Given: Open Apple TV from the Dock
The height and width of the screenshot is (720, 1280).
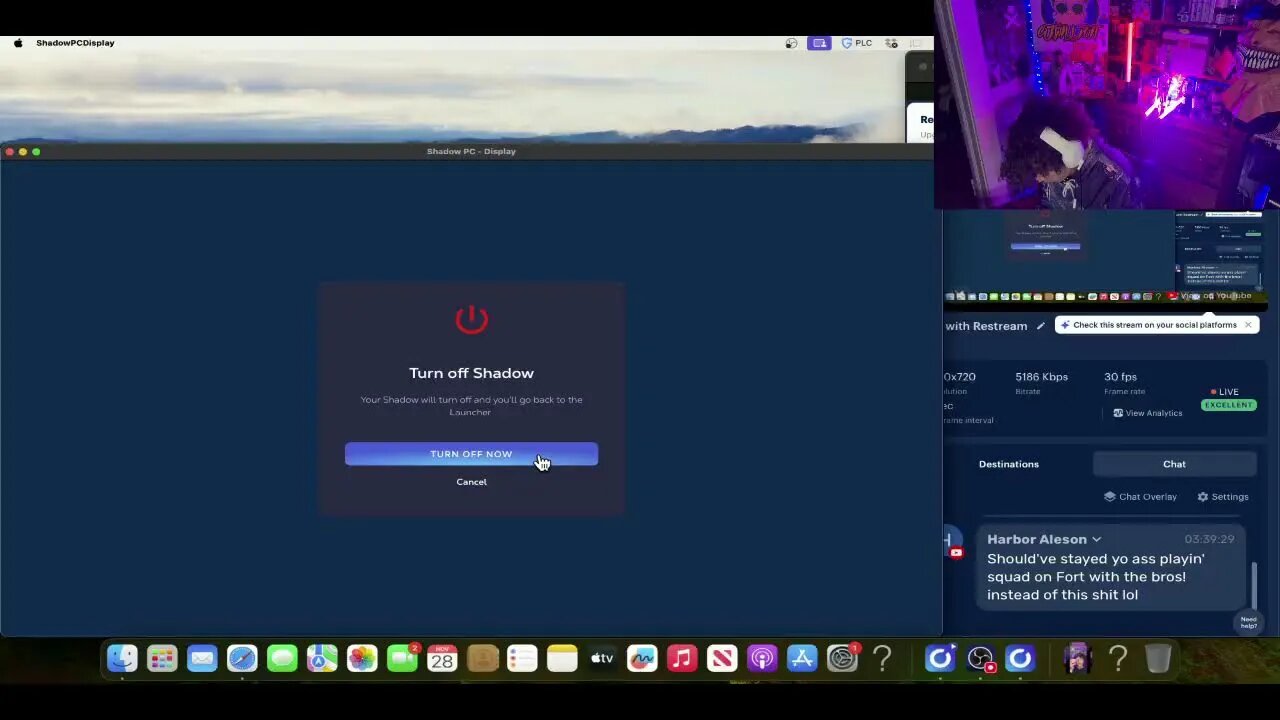Looking at the screenshot, I should [602, 659].
